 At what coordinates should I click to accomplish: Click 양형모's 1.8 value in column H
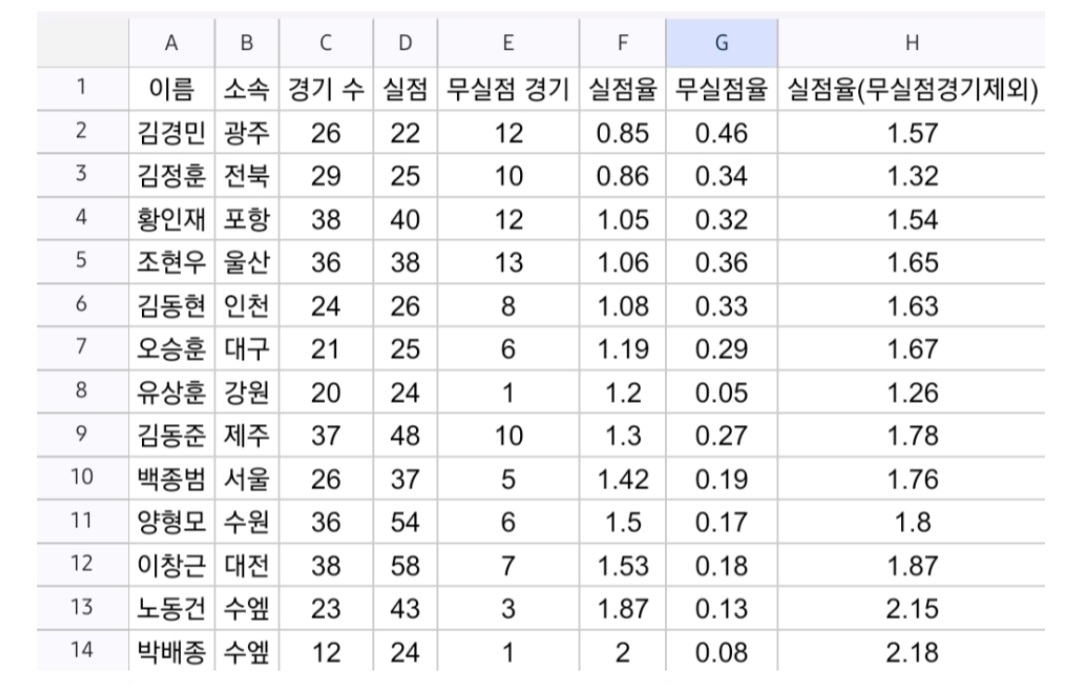(x=911, y=523)
